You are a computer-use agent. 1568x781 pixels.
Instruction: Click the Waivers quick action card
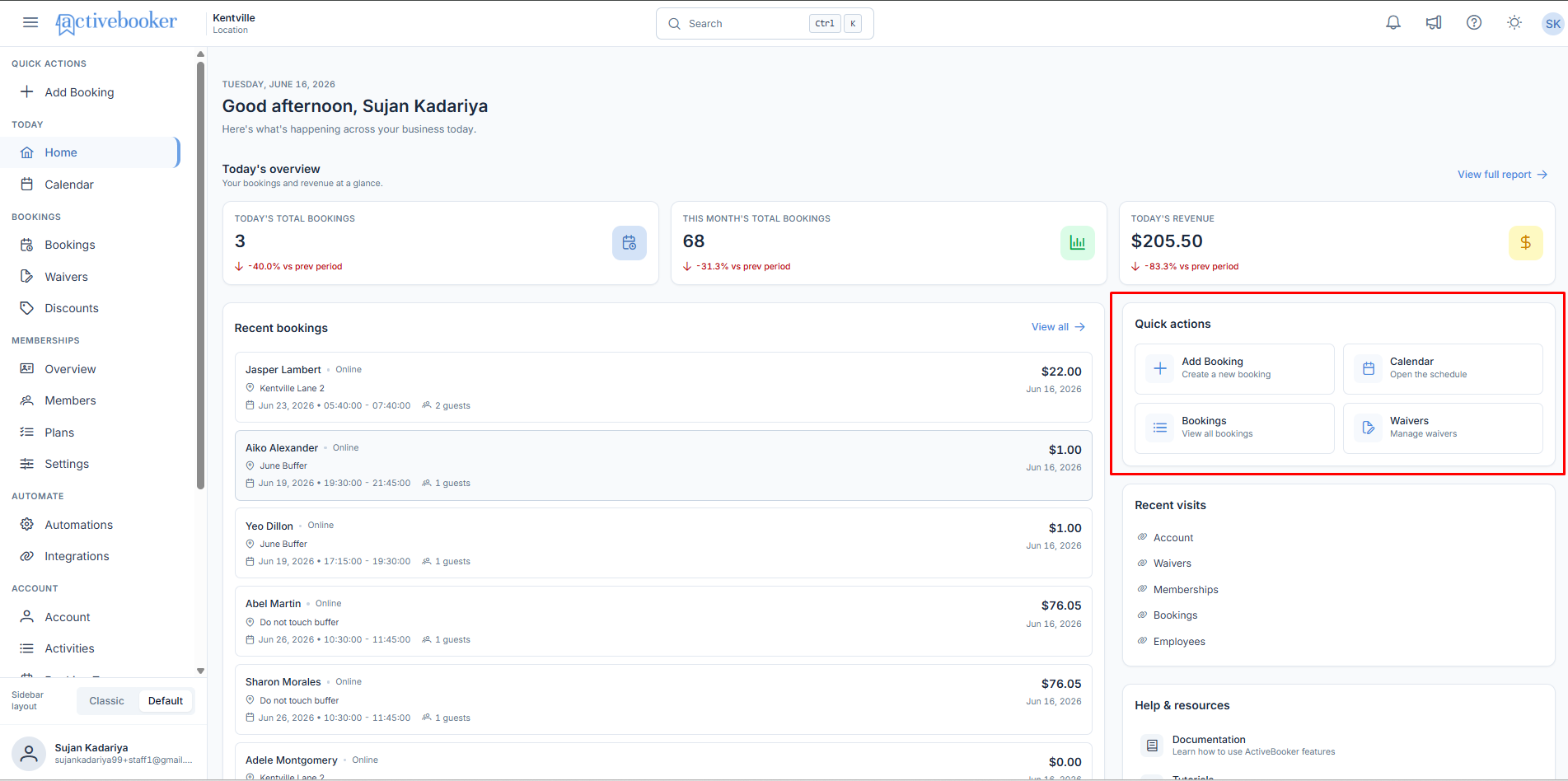(1443, 428)
